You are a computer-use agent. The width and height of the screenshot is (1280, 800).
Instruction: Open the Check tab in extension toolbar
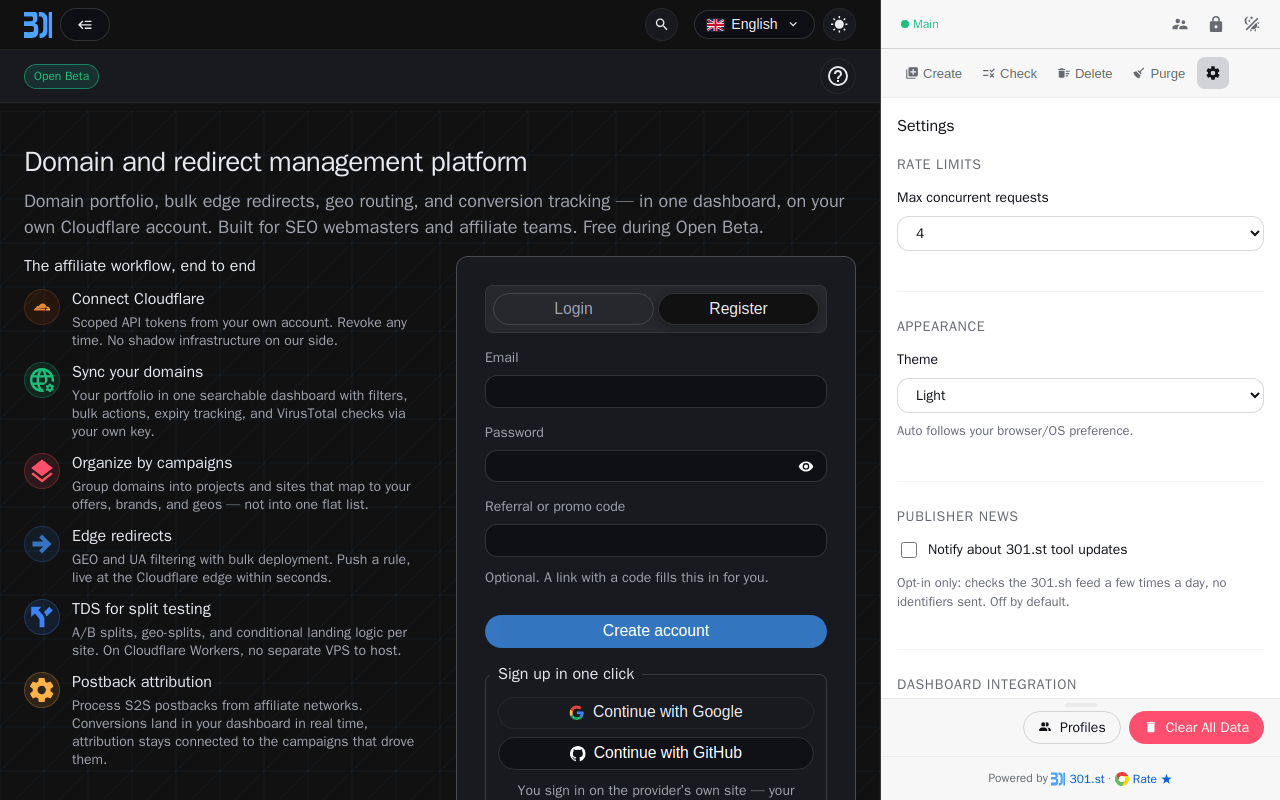pos(1010,73)
